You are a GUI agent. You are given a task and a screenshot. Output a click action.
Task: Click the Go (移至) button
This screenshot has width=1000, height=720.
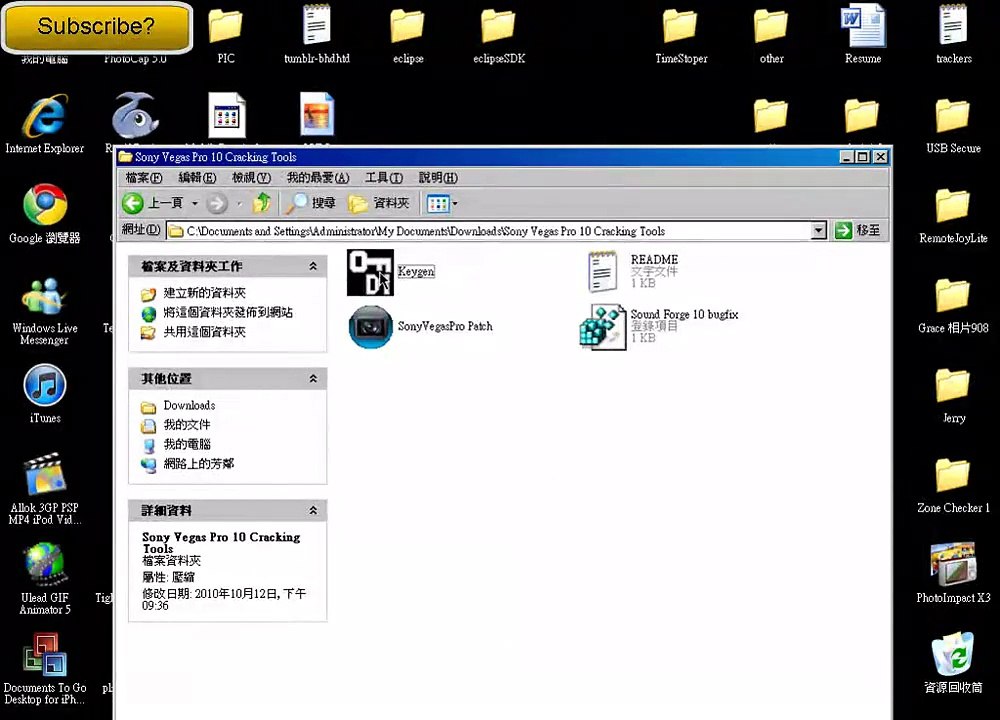(858, 231)
